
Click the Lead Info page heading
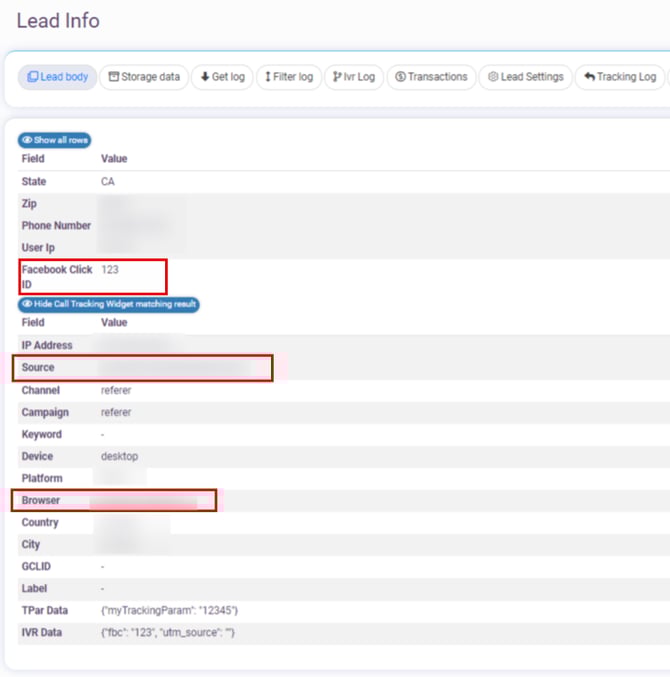(58, 20)
